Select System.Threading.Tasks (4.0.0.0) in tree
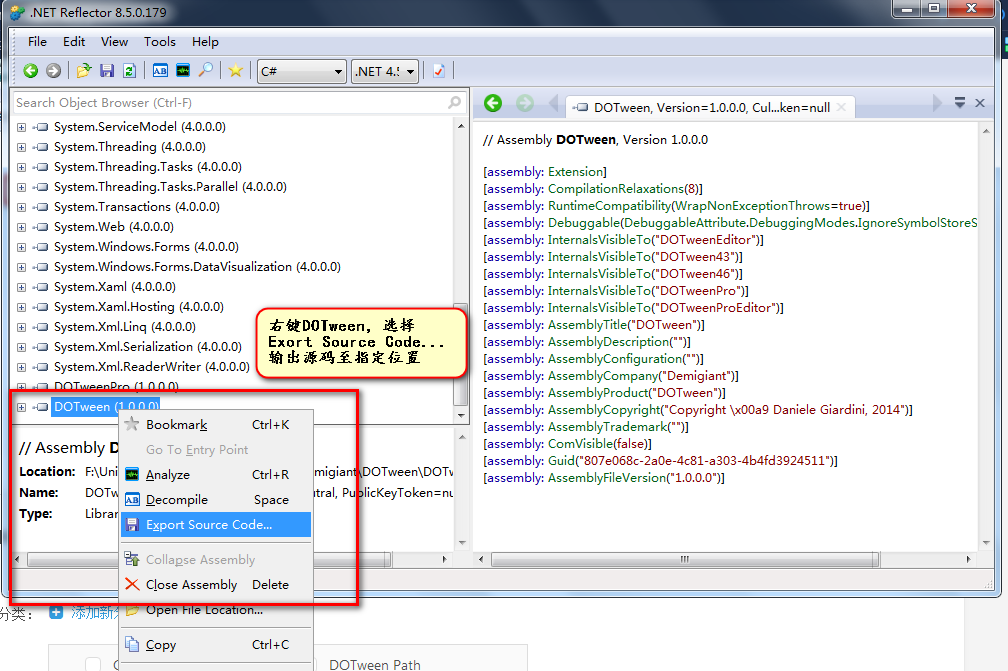This screenshot has width=1008, height=671. tap(148, 166)
